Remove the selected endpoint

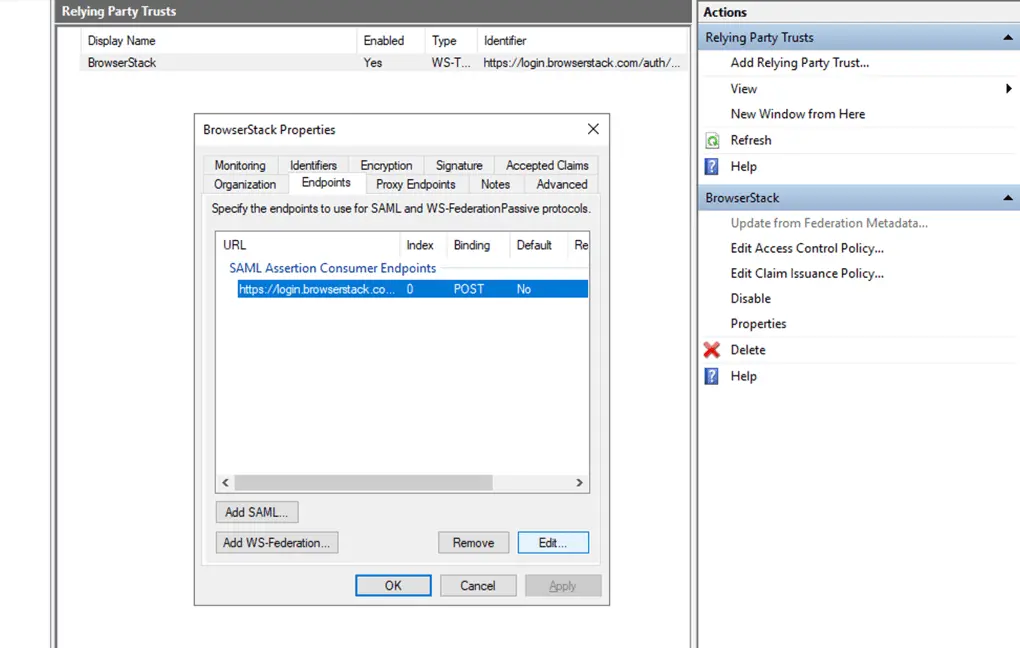pos(473,543)
